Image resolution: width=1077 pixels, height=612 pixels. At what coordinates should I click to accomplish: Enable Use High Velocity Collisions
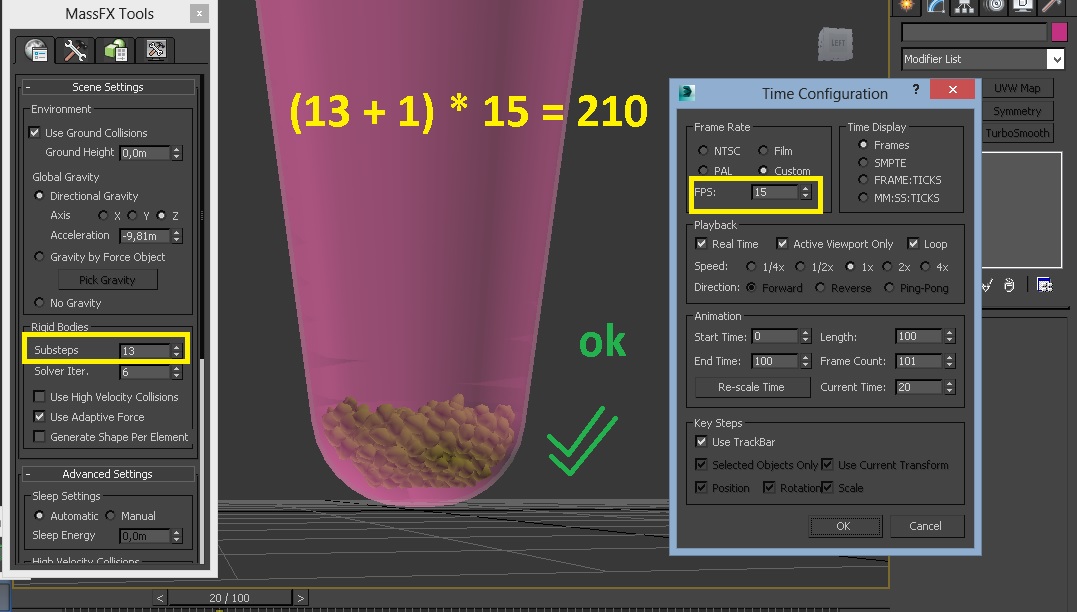point(40,396)
